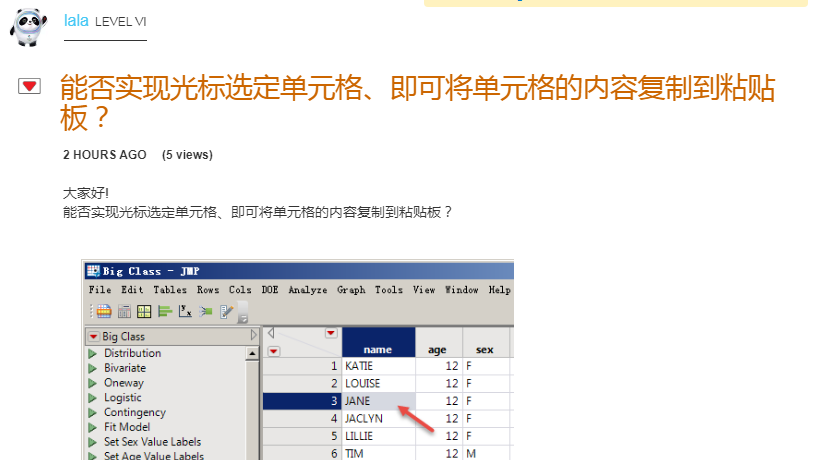Open the Big Class table red triangle menu
832x460 pixels.
point(94,336)
